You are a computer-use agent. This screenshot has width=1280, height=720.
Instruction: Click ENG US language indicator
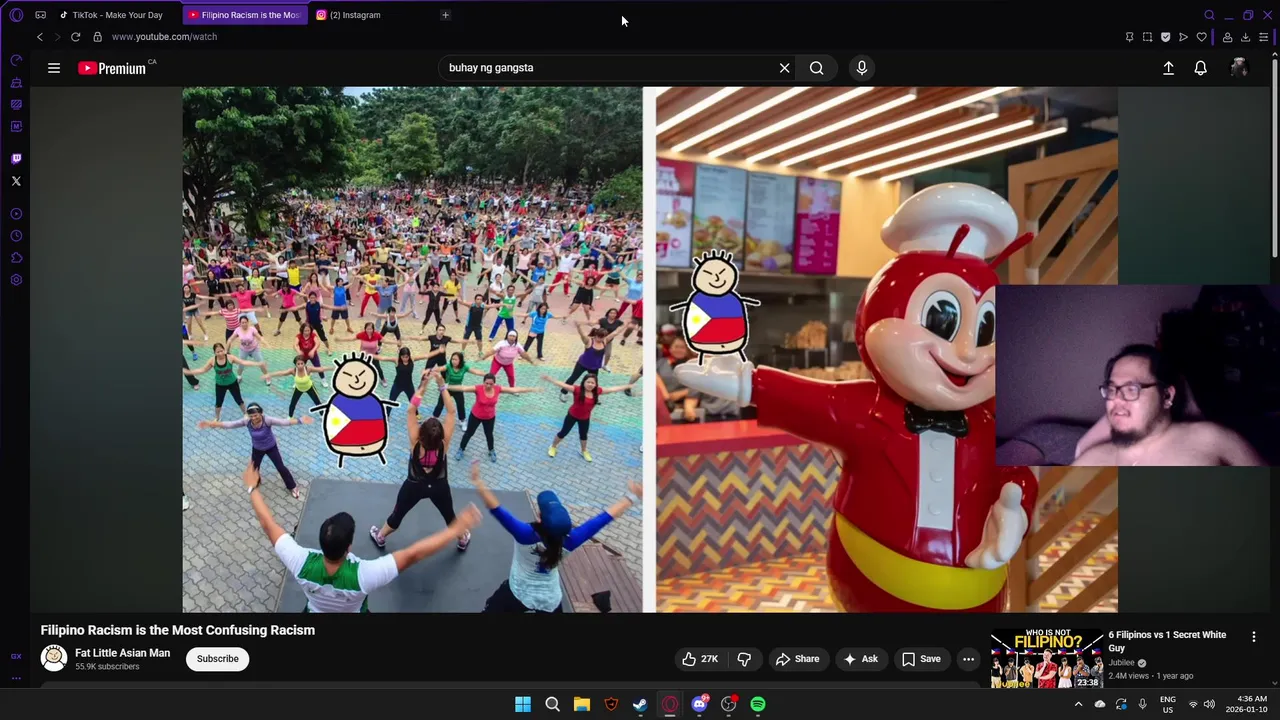pyautogui.click(x=1167, y=704)
